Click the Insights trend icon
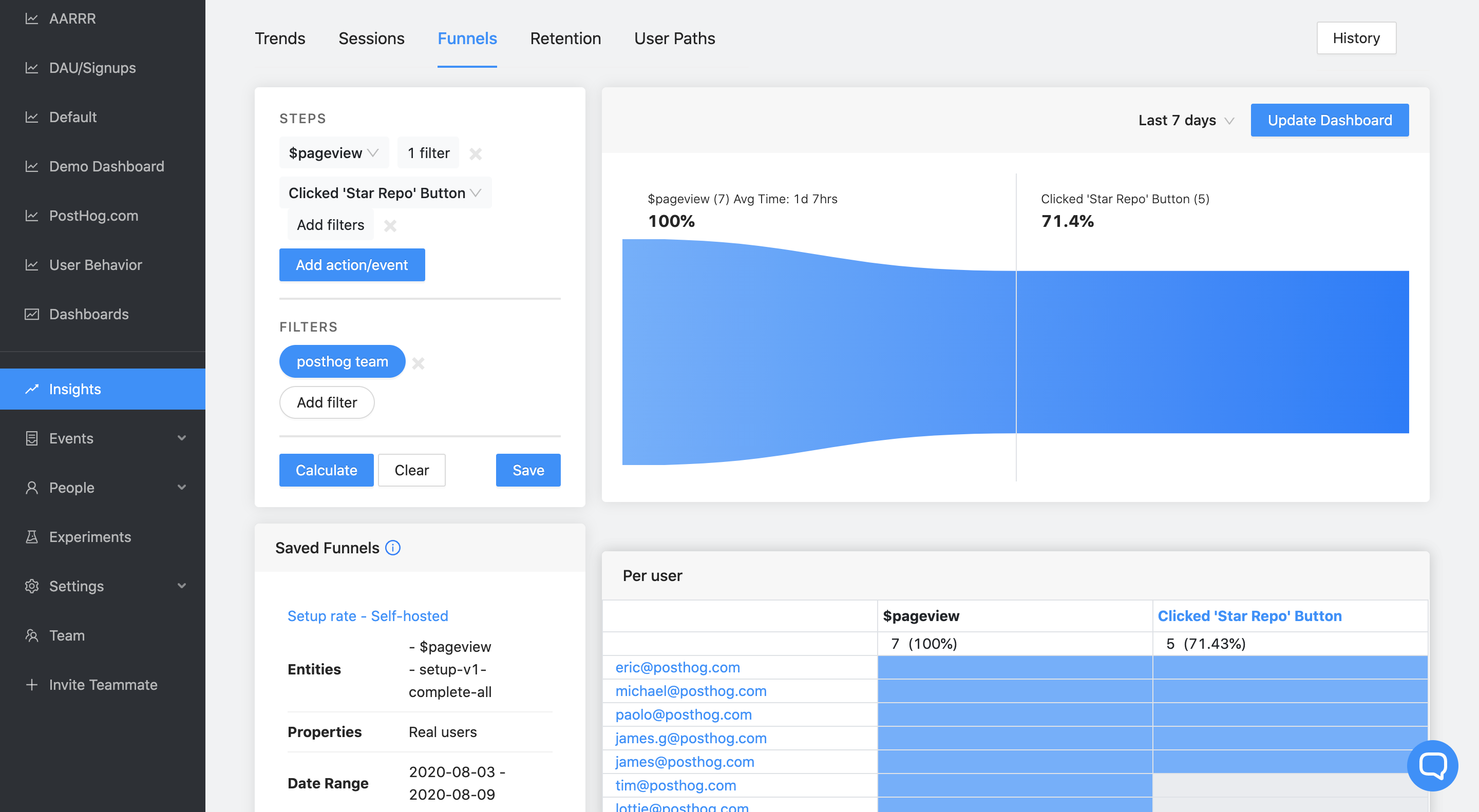Screen dimensions: 1479x812 [32, 389]
